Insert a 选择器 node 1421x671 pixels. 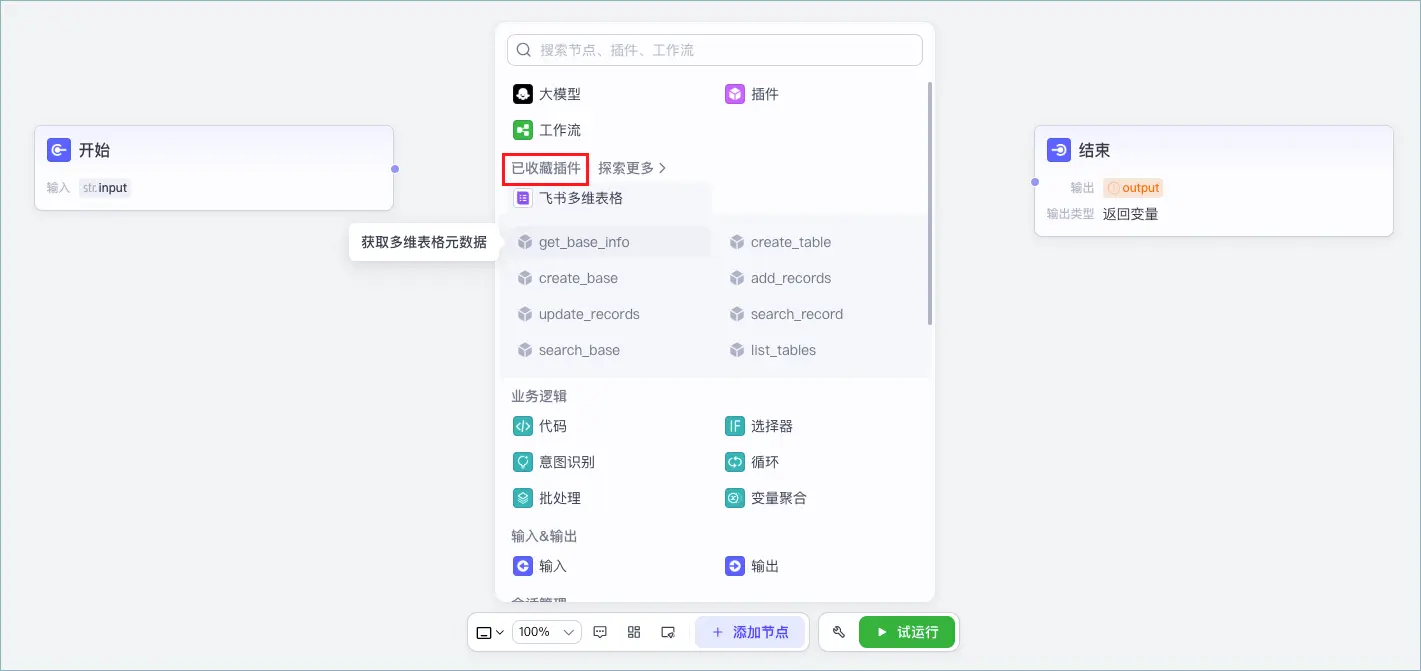759,426
